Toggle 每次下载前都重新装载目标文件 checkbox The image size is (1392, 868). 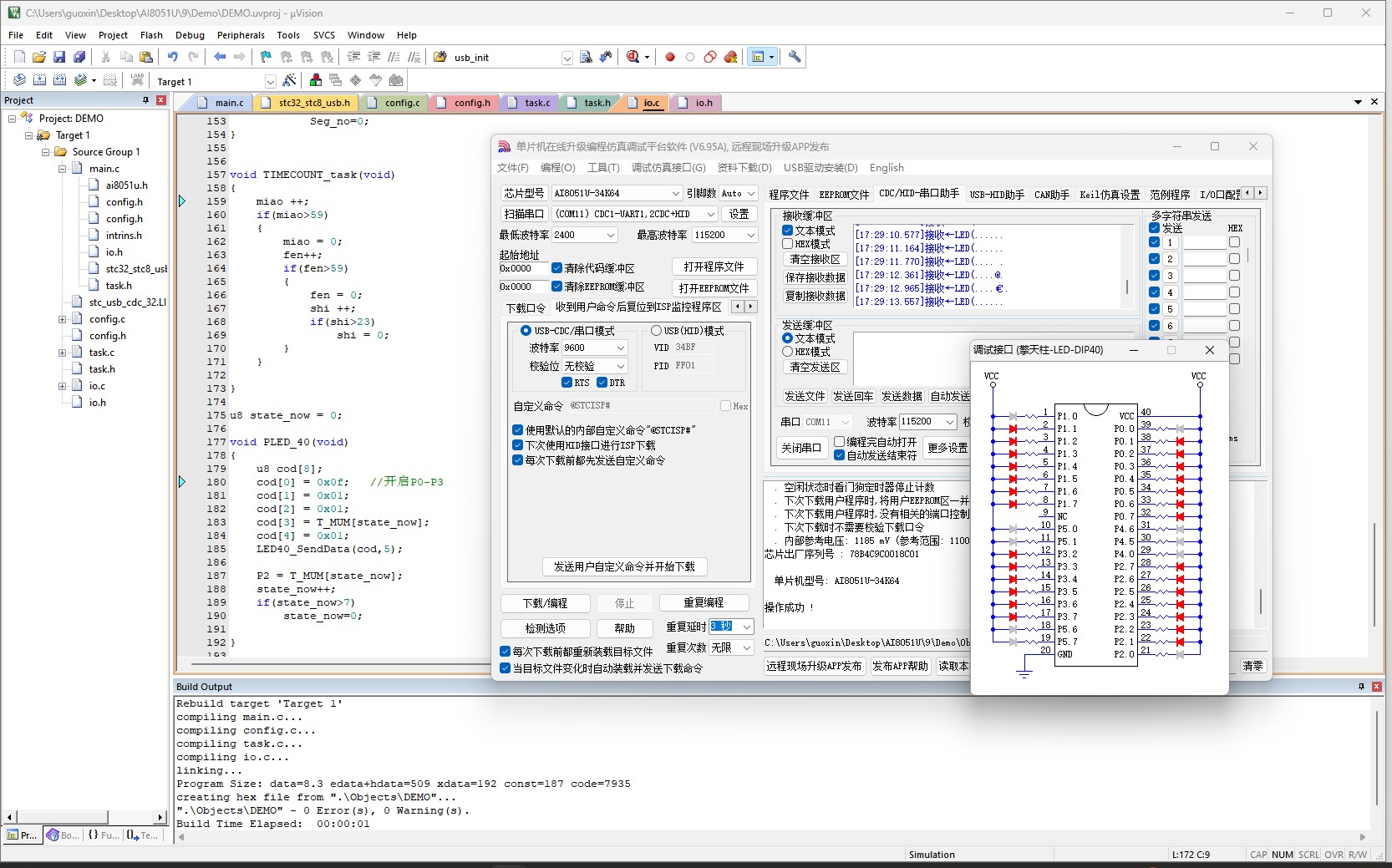pos(505,652)
